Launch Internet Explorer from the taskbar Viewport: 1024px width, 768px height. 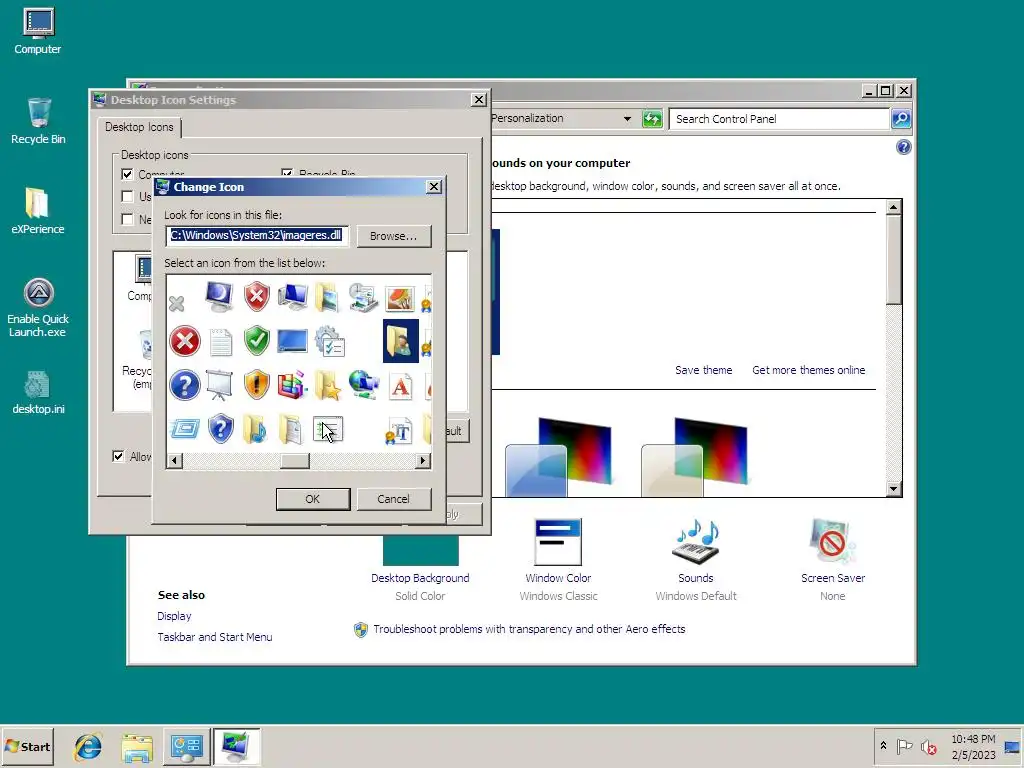pos(88,746)
